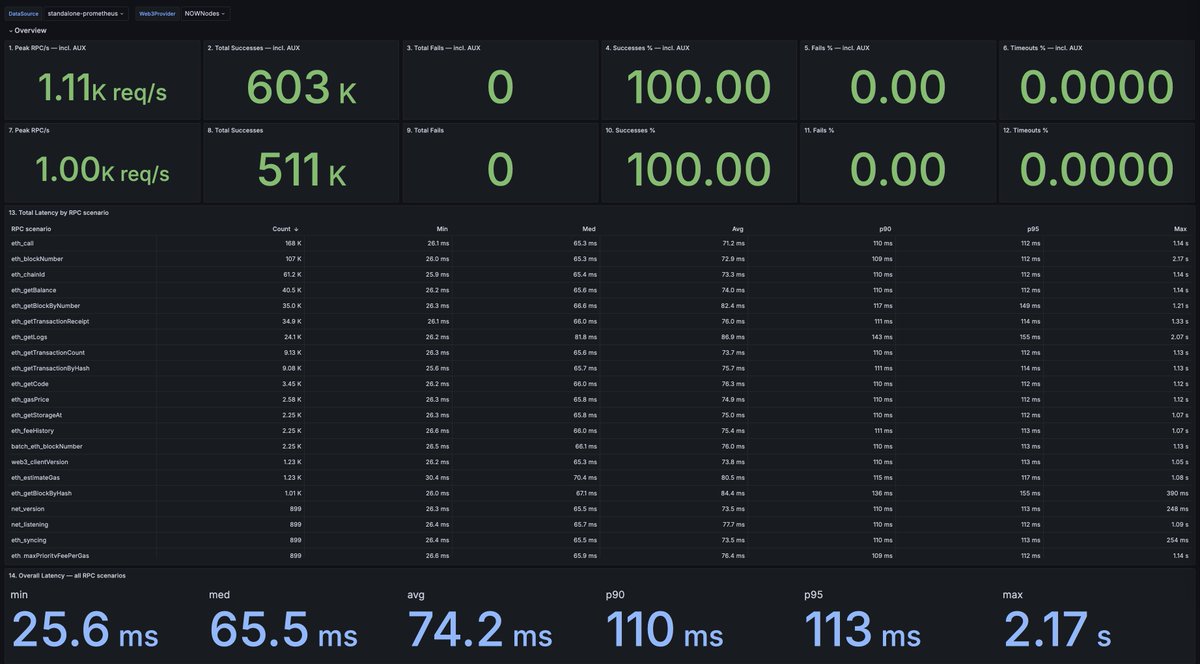Open panel title '9. Total Fails'
Image resolution: width=1200 pixels, height=664 pixels.
coord(427,130)
